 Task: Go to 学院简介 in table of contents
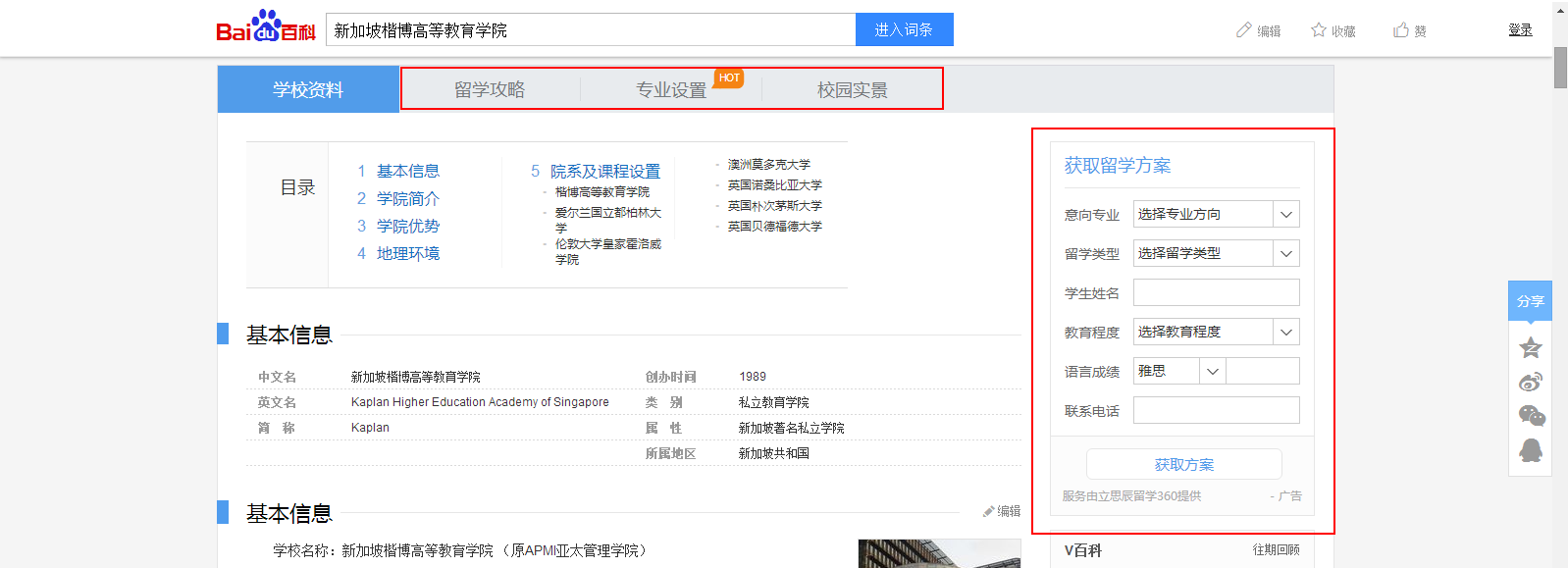coord(408,198)
